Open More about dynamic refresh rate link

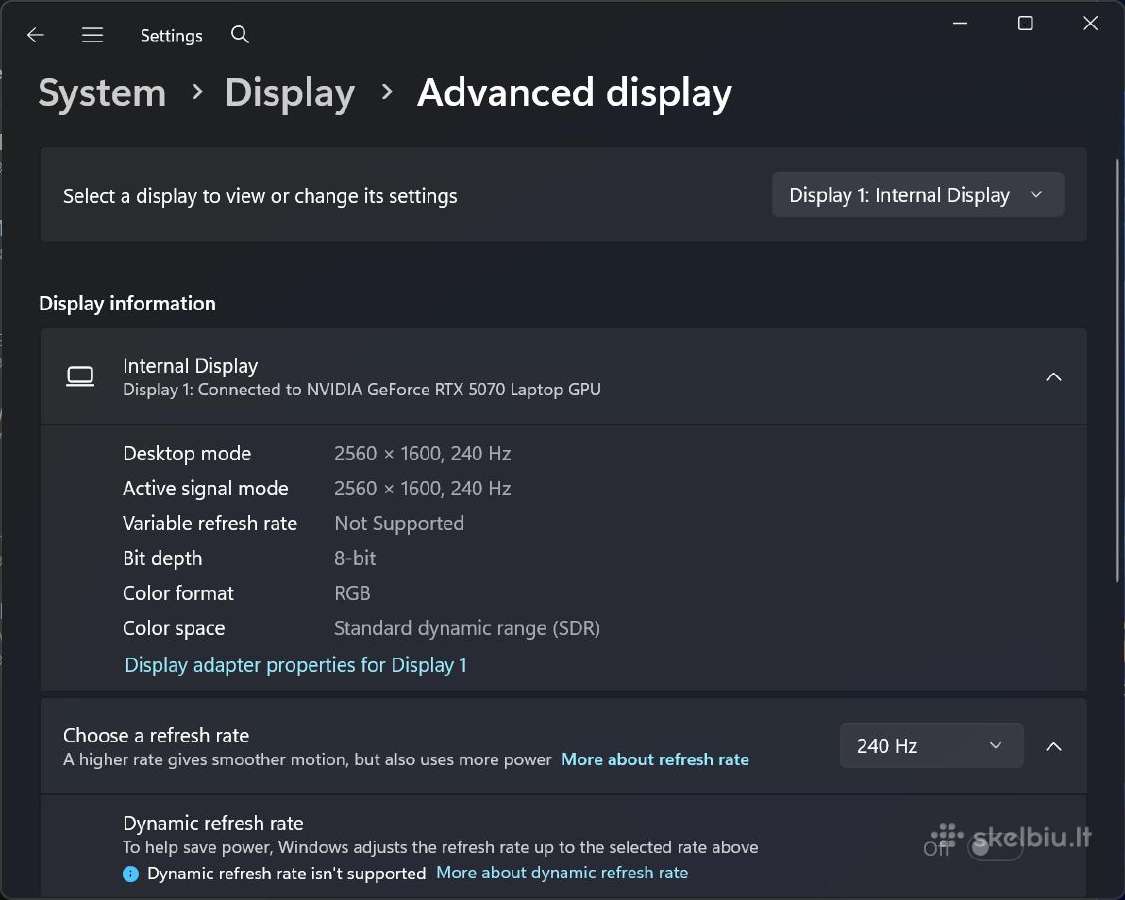click(562, 873)
